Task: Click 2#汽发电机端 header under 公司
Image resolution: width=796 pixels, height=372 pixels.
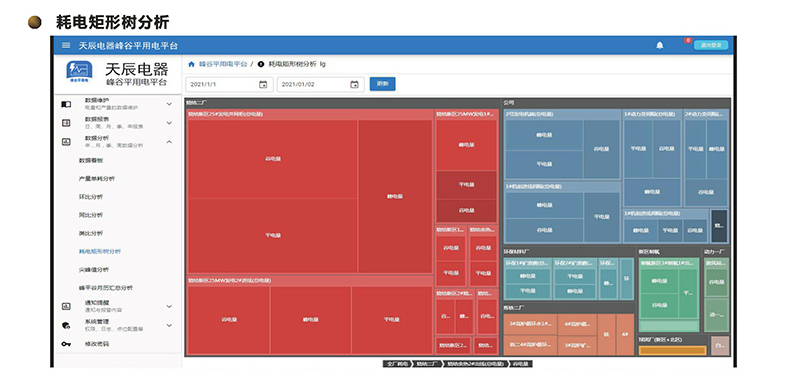Action: pos(562,114)
